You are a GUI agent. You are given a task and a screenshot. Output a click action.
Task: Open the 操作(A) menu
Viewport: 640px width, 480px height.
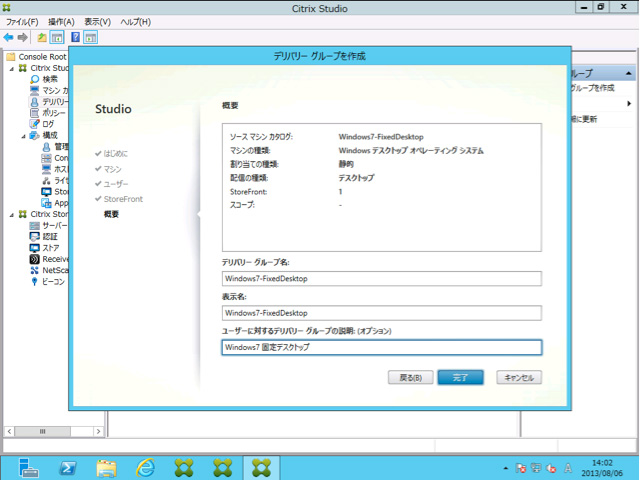pyautogui.click(x=61, y=22)
